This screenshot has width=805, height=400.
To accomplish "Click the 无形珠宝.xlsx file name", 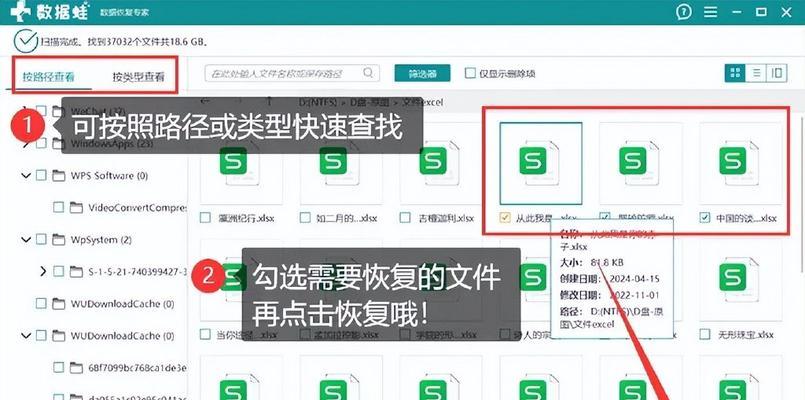I will tap(745, 335).
